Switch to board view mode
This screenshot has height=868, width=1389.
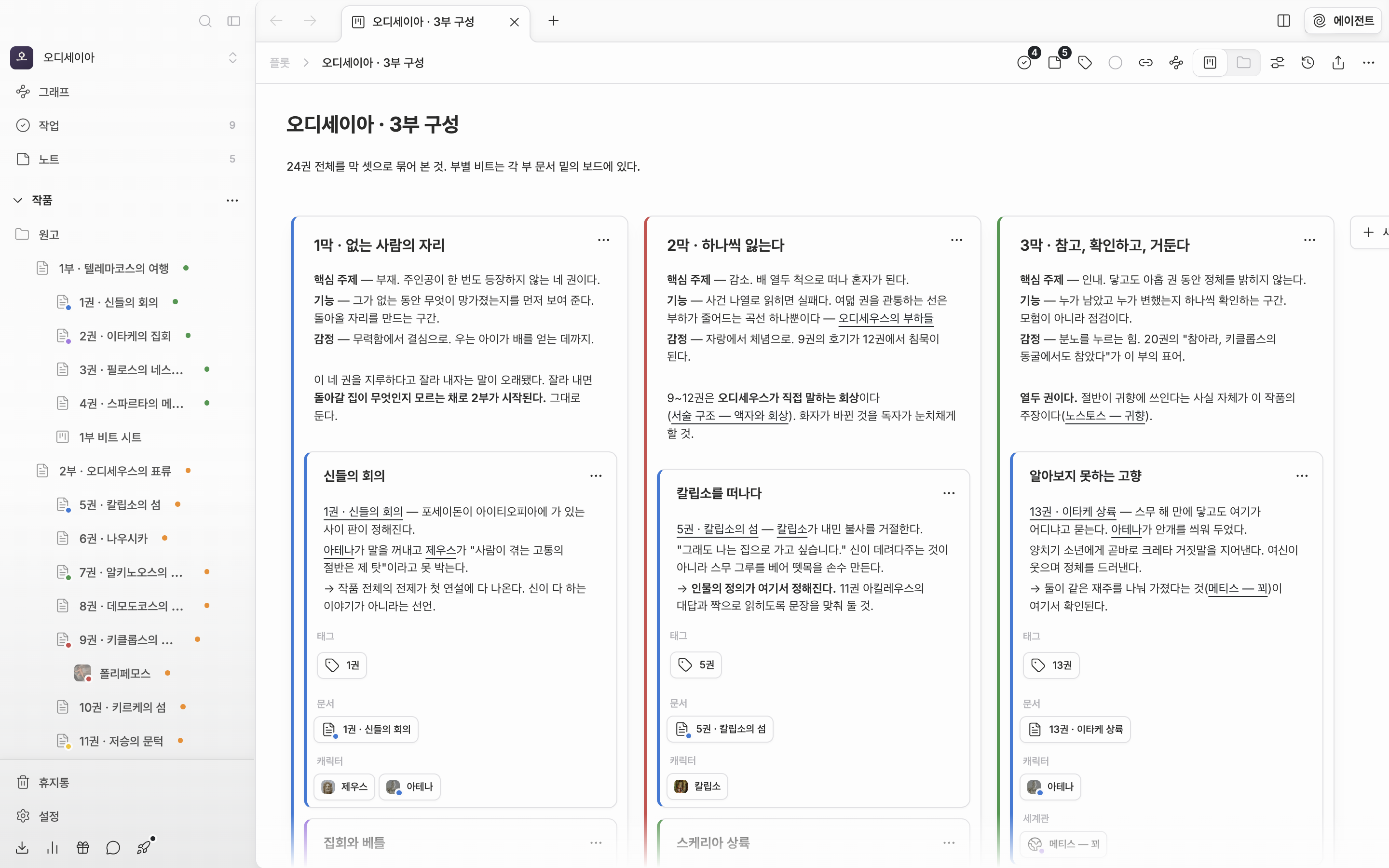pyautogui.click(x=1210, y=62)
